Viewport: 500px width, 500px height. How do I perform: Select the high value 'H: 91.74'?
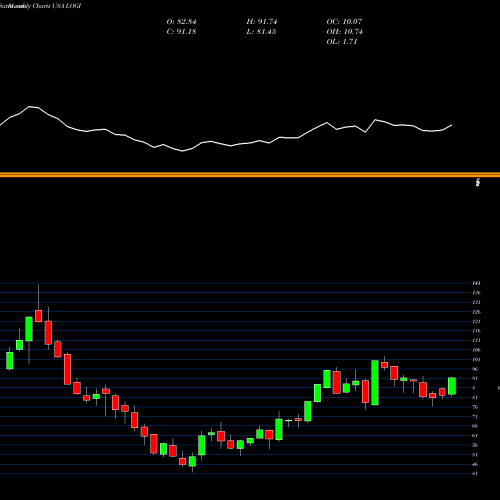[262, 22]
